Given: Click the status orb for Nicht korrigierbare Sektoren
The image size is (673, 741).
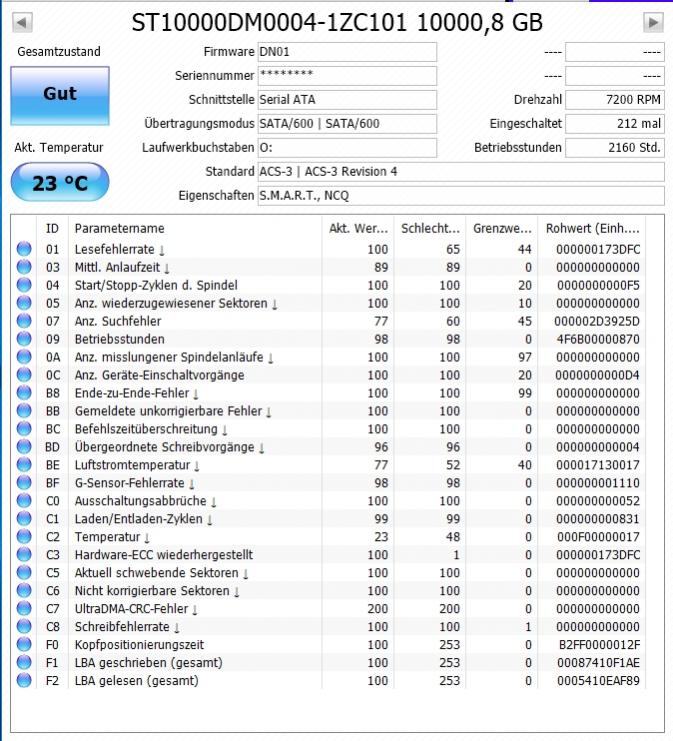Looking at the screenshot, I should [x=24, y=590].
